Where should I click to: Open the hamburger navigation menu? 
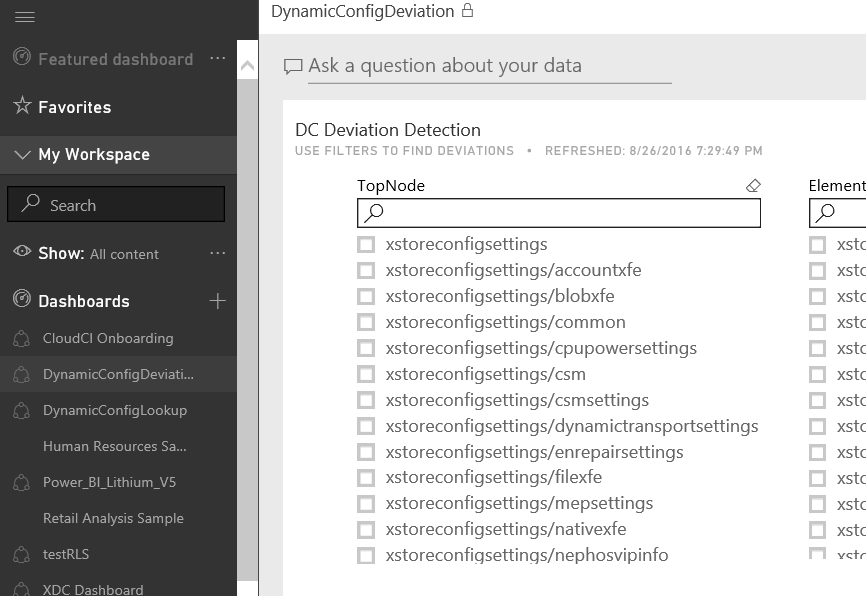click(x=24, y=17)
